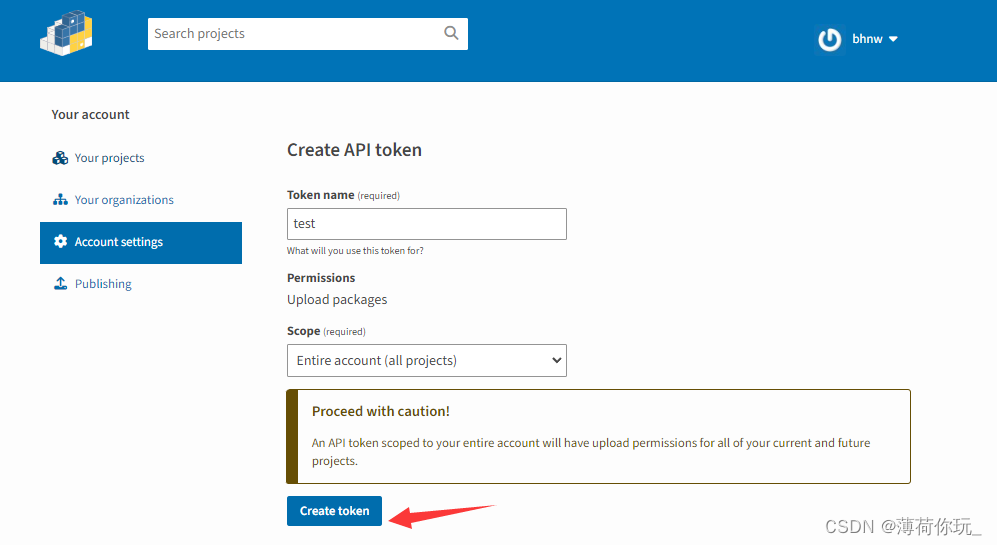Image resolution: width=997 pixels, height=545 pixels.
Task: Expand the bhnw user menu caret
Action: (893, 39)
